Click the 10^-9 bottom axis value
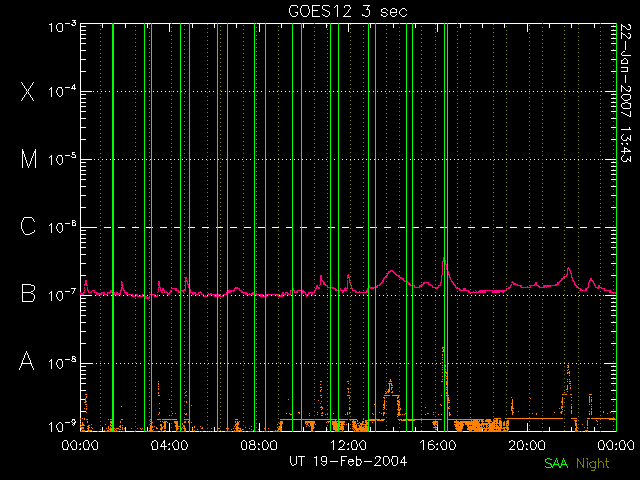 coord(62,427)
